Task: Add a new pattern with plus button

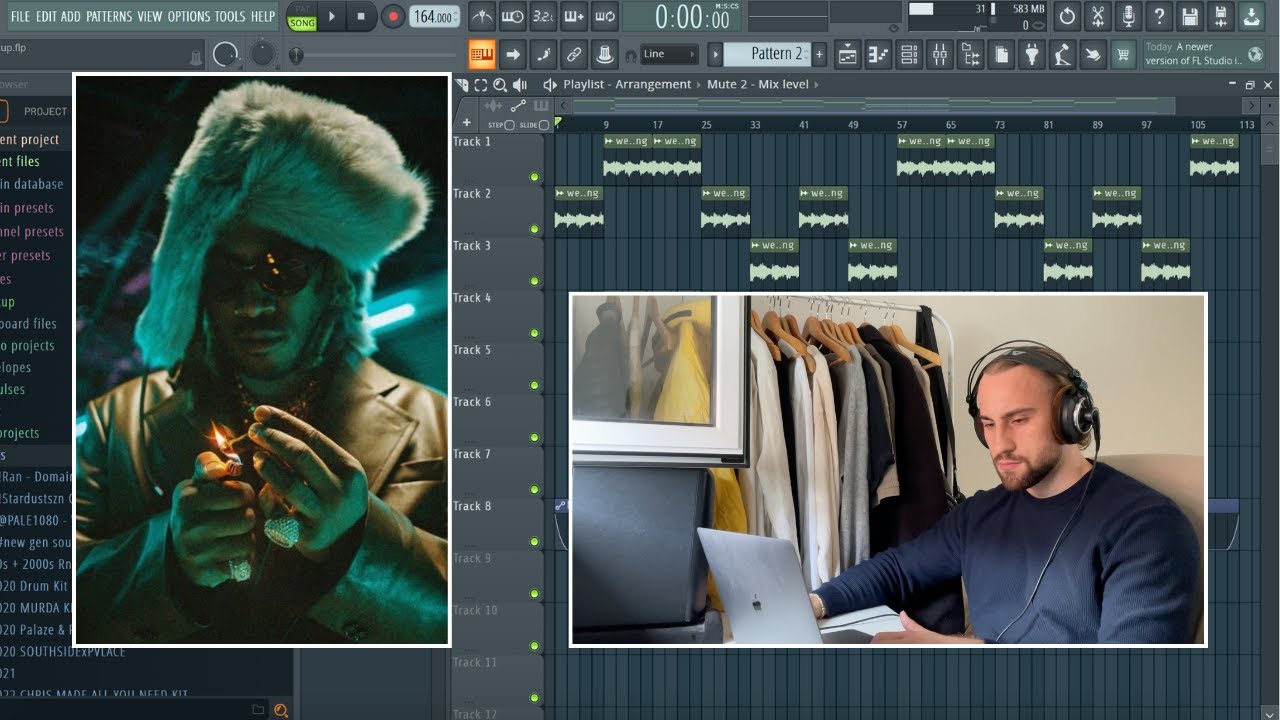Action: coord(819,54)
